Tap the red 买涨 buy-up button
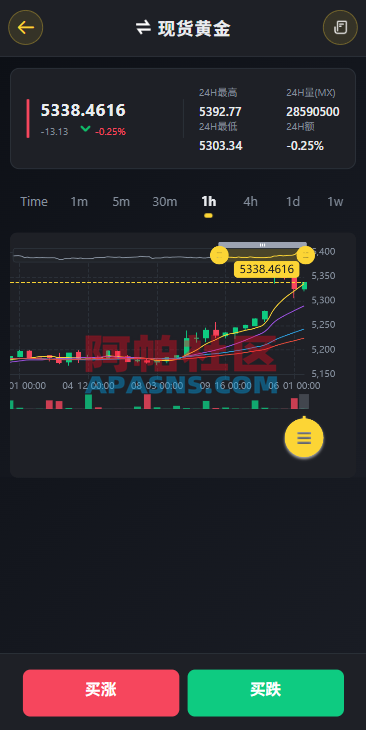 101,693
